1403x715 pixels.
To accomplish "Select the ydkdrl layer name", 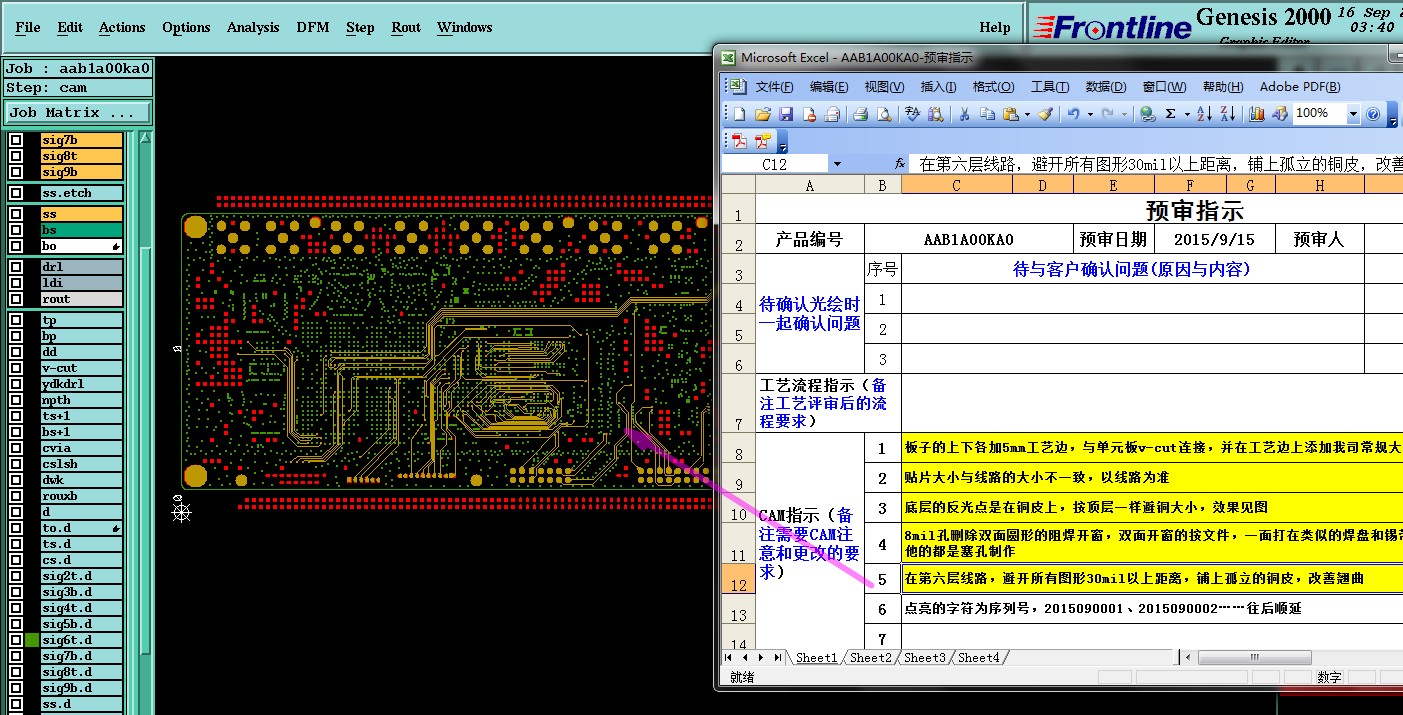I will click(81, 384).
